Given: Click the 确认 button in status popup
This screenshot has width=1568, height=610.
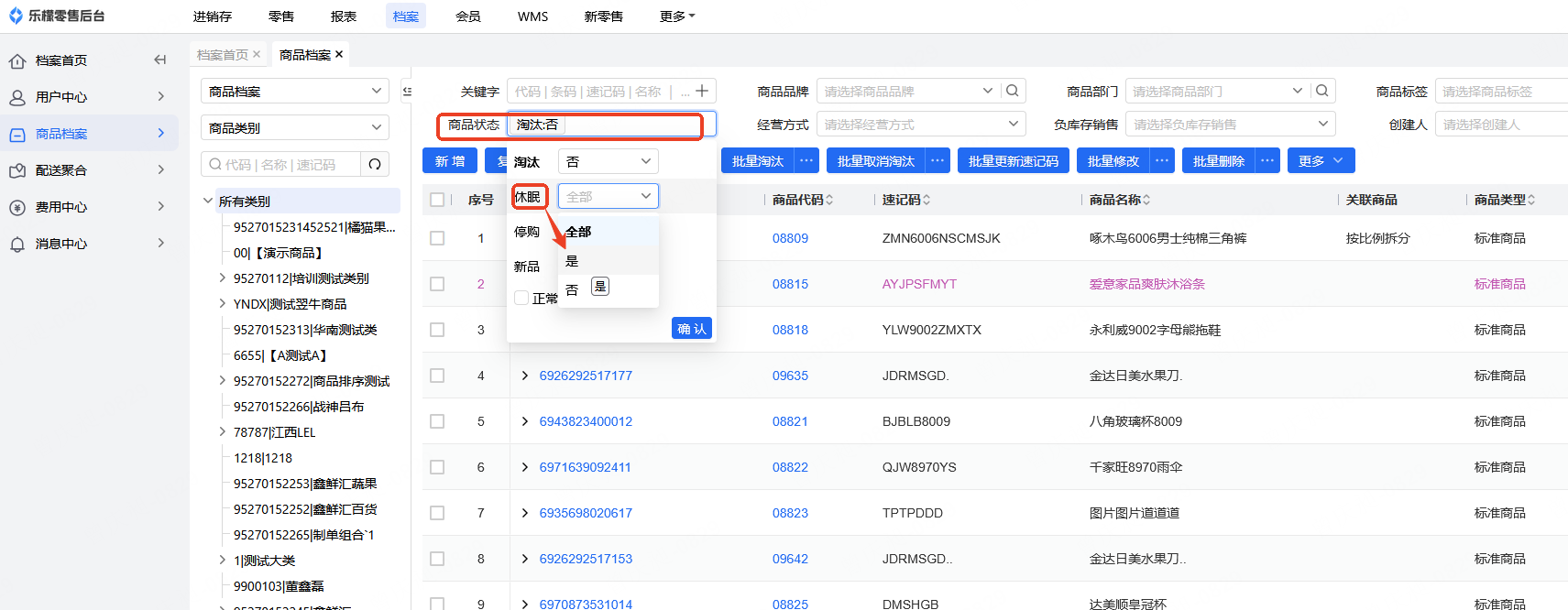Looking at the screenshot, I should click(x=692, y=329).
